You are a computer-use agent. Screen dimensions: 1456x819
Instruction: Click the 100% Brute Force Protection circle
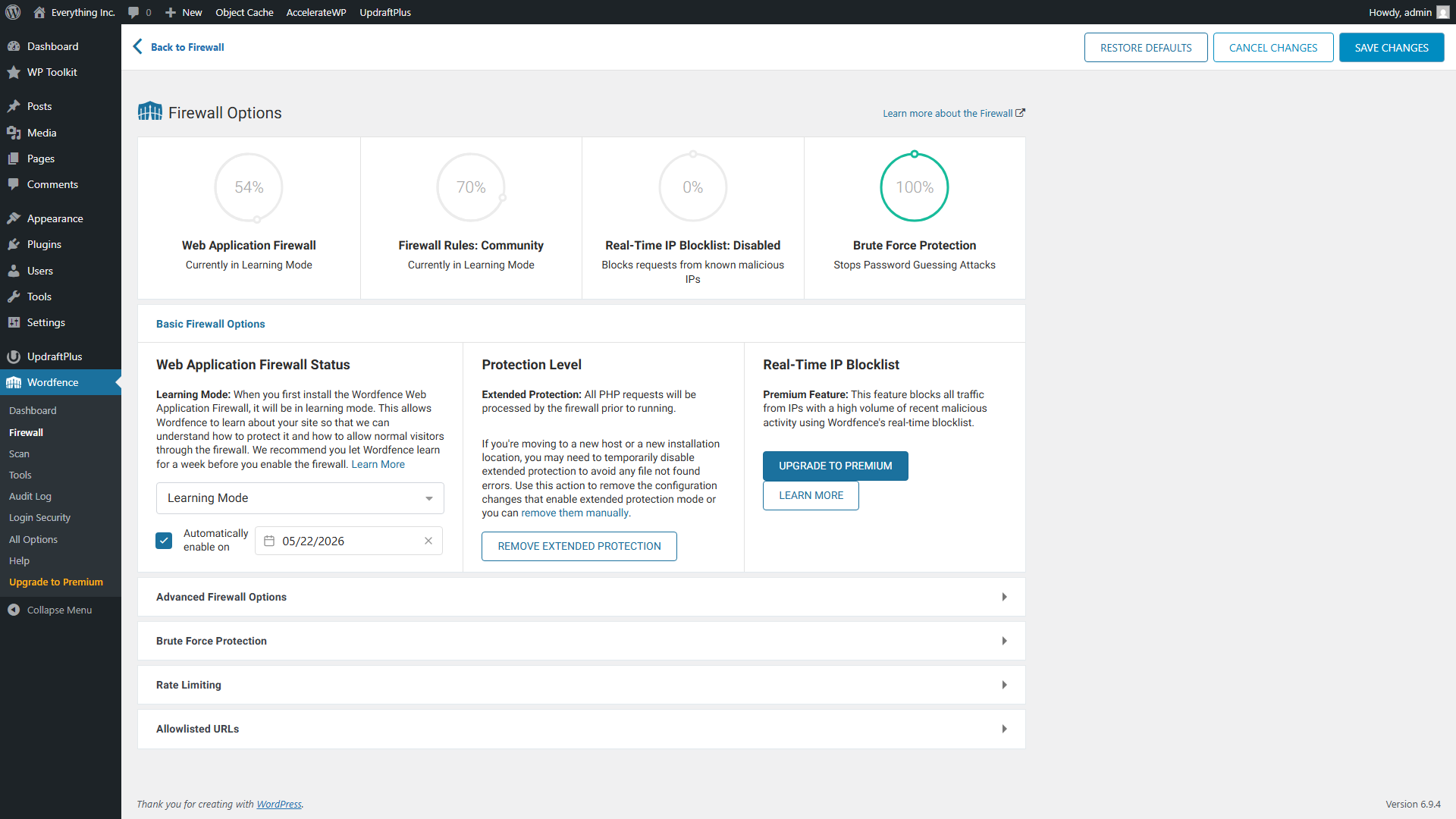[915, 187]
